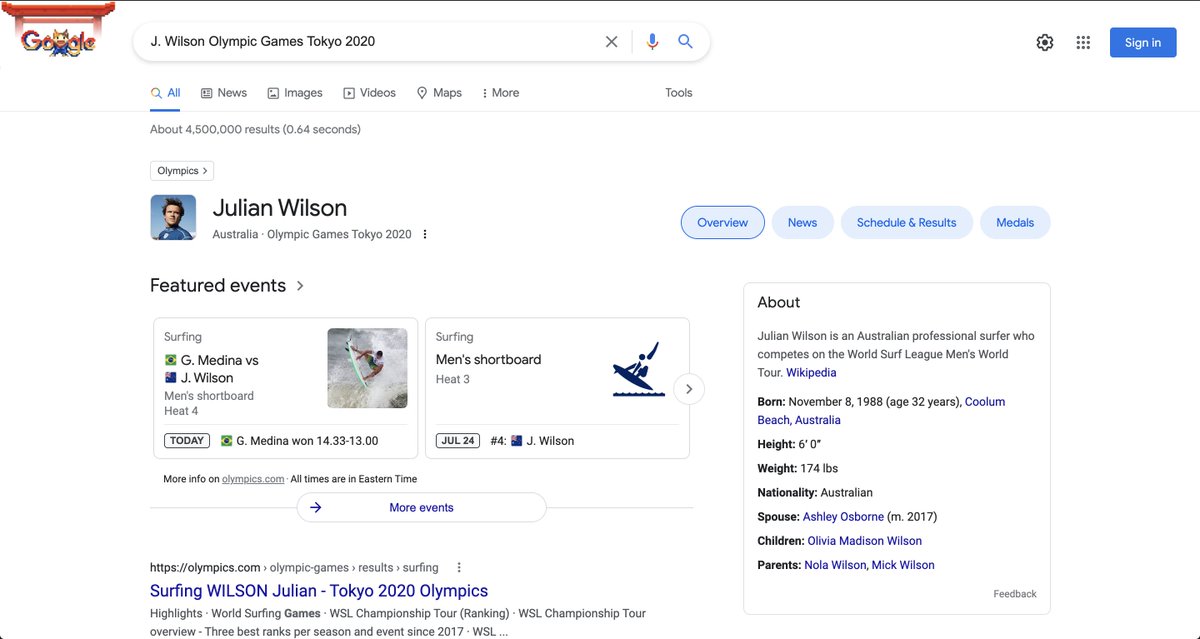Screen dimensions: 1200x639
Task: Open the Olympics breadcrumb chip
Action: [182, 171]
